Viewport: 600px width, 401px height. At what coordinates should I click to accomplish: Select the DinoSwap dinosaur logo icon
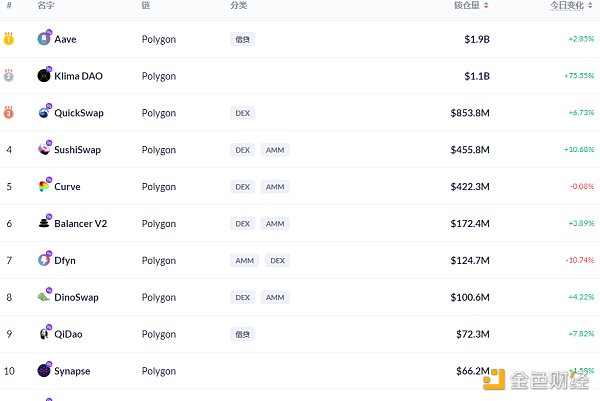click(44, 297)
